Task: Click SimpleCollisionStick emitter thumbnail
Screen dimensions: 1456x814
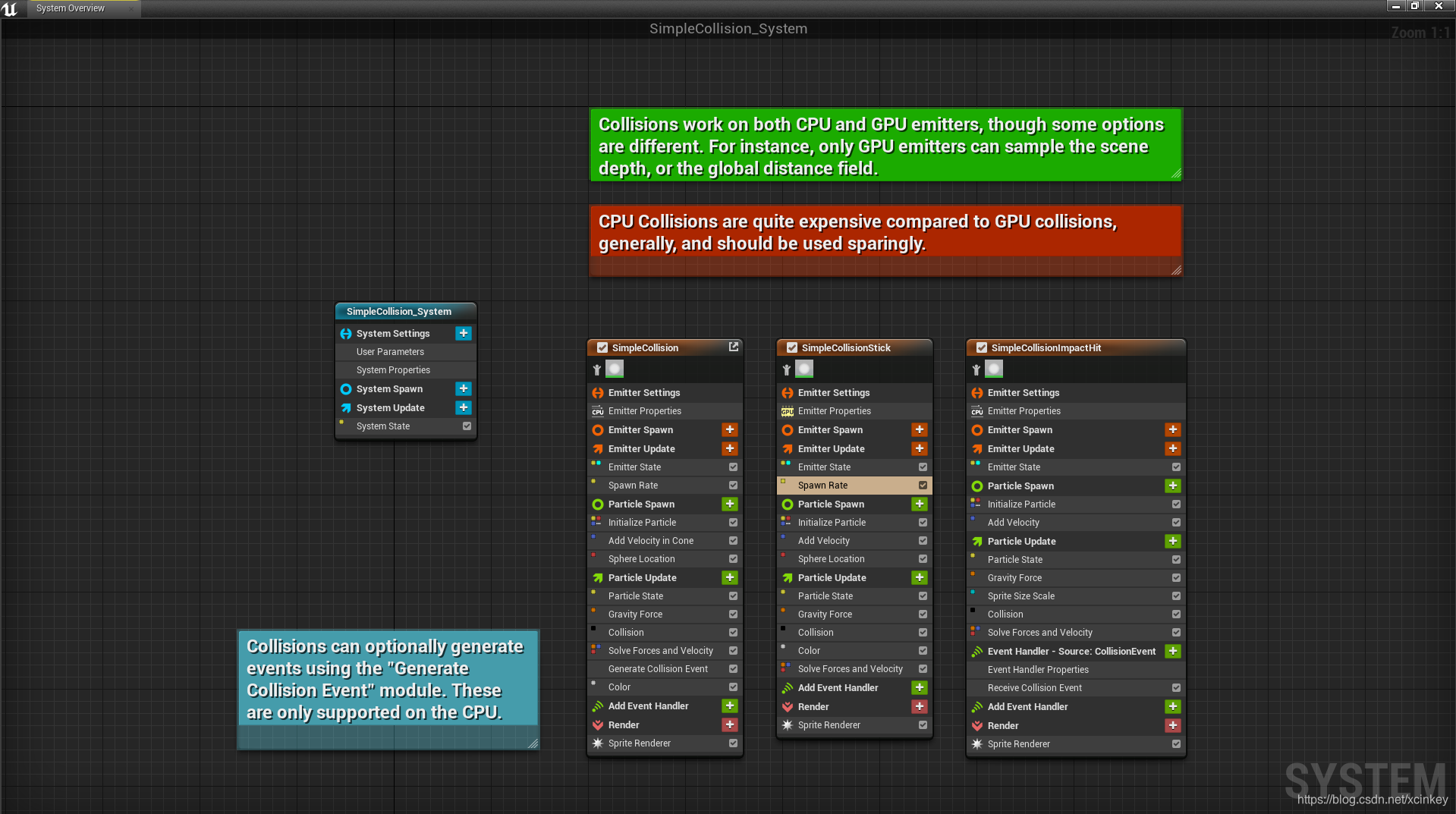Action: [x=804, y=369]
